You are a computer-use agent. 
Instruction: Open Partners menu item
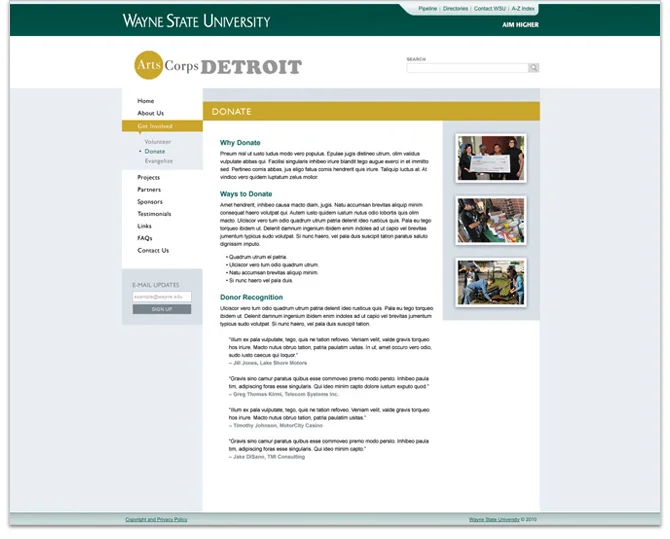149,189
